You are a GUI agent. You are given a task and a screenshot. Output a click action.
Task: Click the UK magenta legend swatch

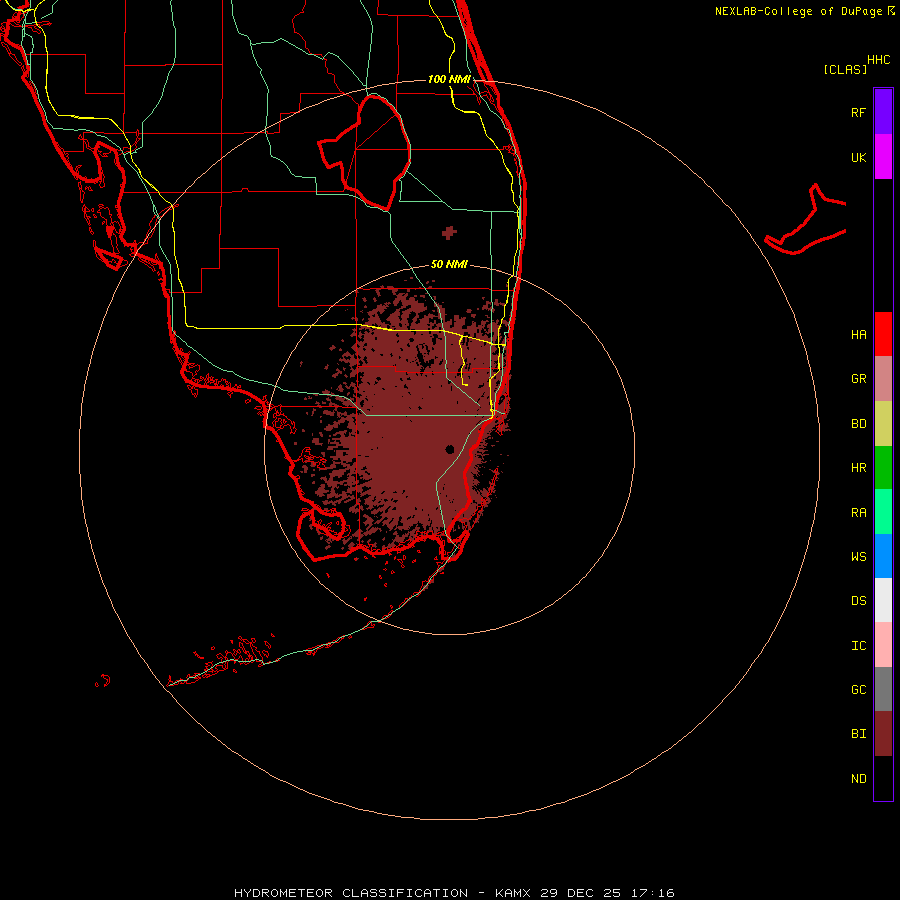click(883, 157)
